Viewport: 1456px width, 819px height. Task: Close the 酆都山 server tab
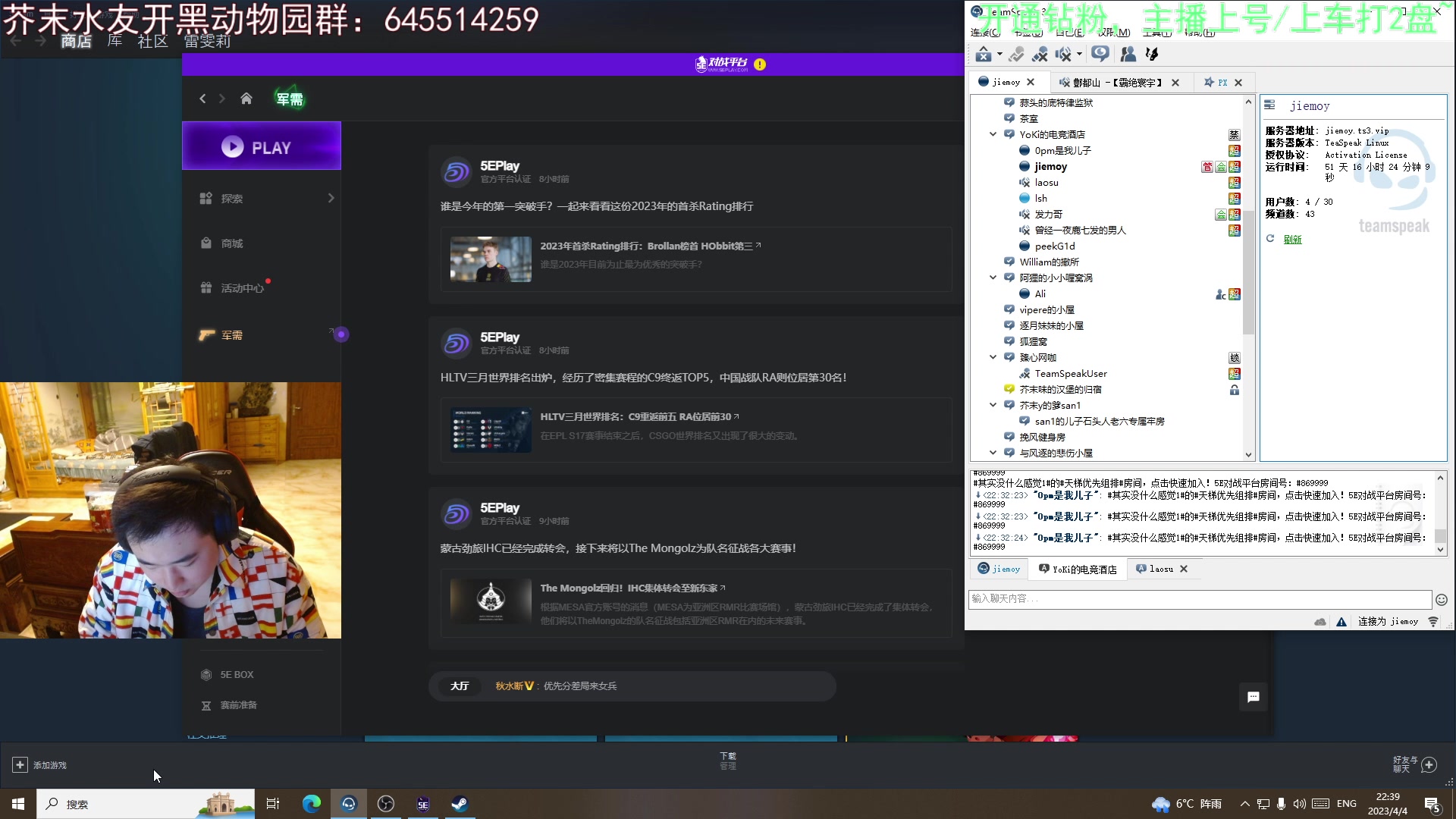coord(1175,83)
